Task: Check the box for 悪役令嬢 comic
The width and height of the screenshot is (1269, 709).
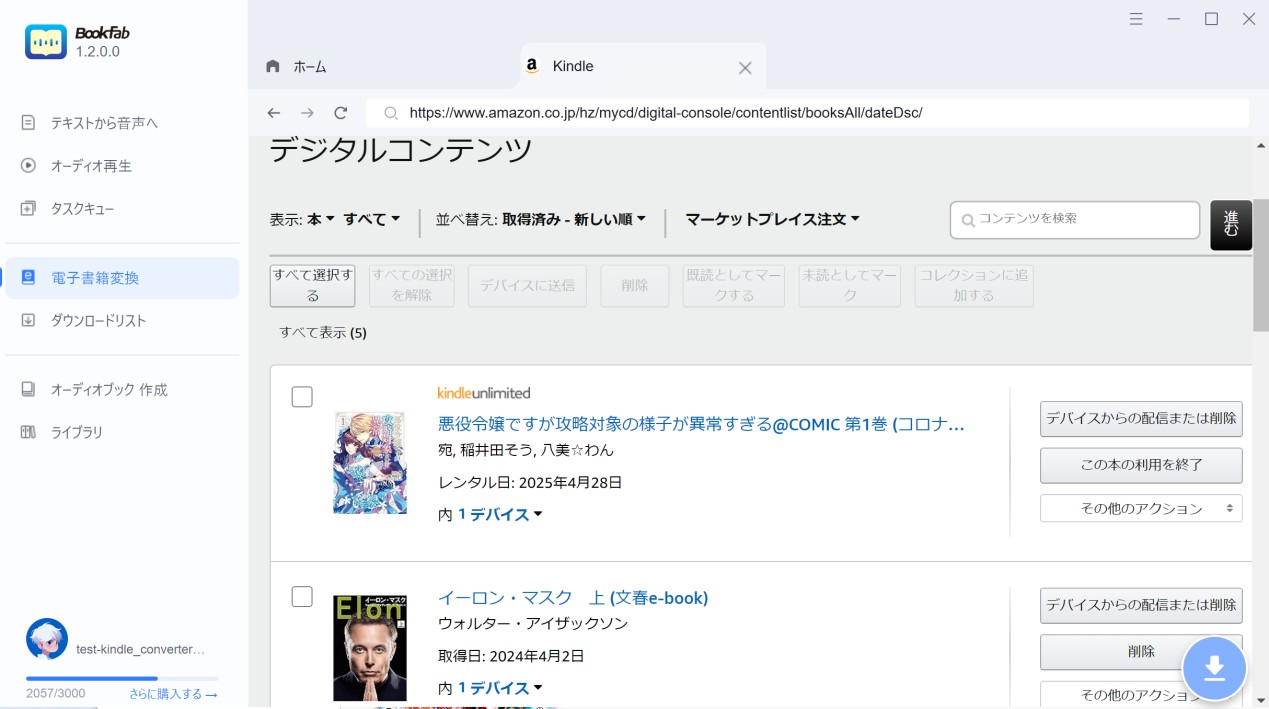Action: (302, 397)
